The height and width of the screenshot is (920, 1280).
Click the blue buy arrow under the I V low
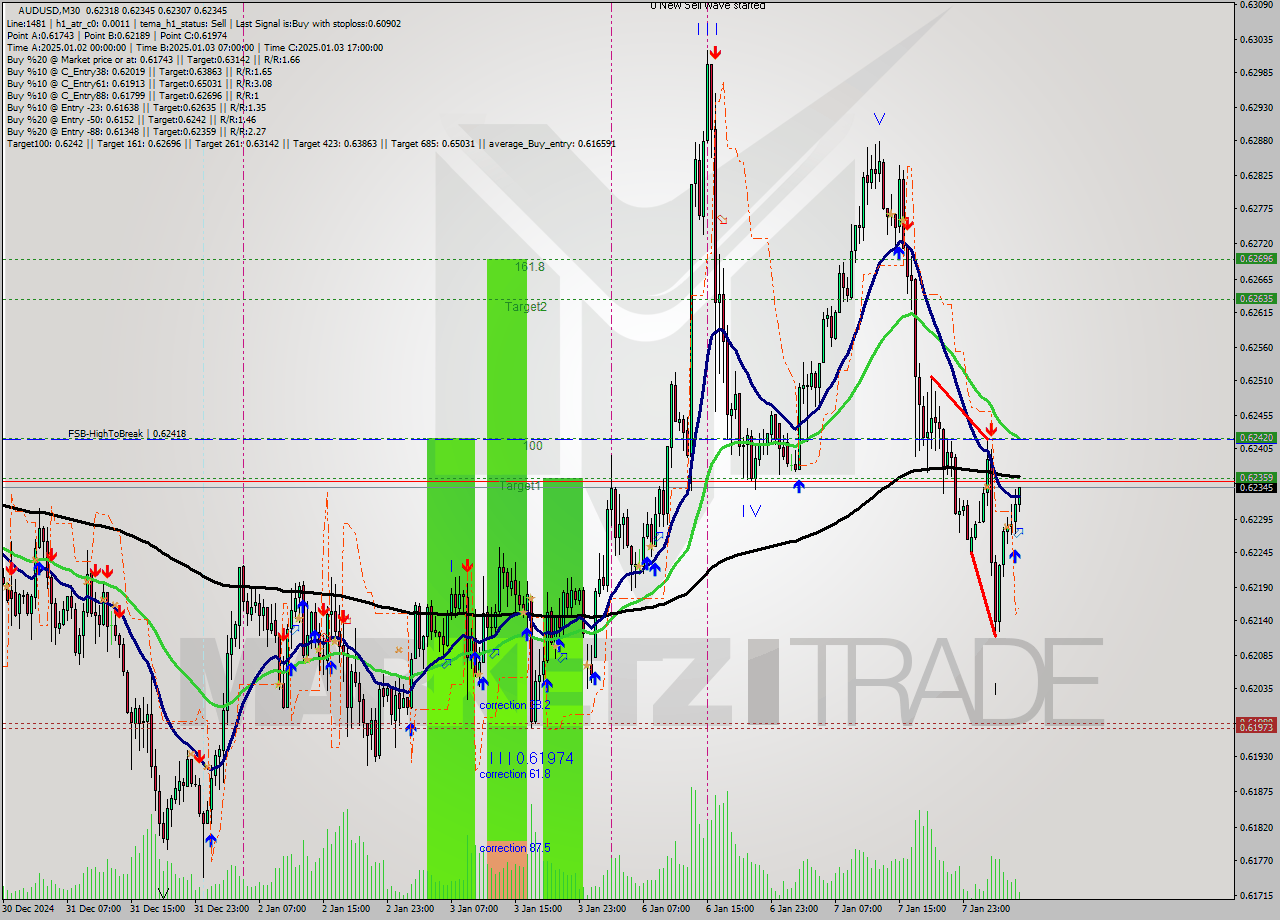[798, 486]
